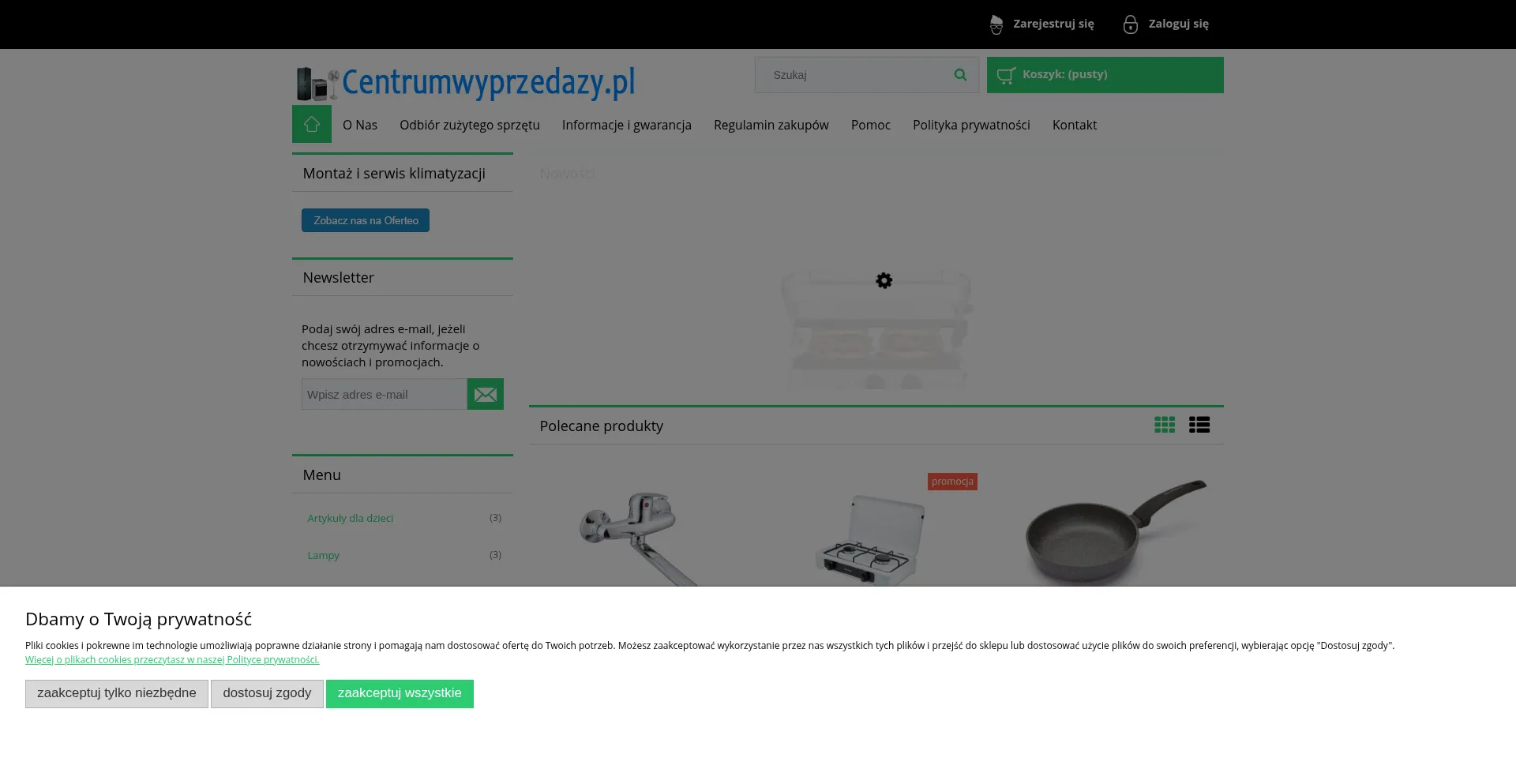Click dostosuj zgody button

tap(267, 694)
